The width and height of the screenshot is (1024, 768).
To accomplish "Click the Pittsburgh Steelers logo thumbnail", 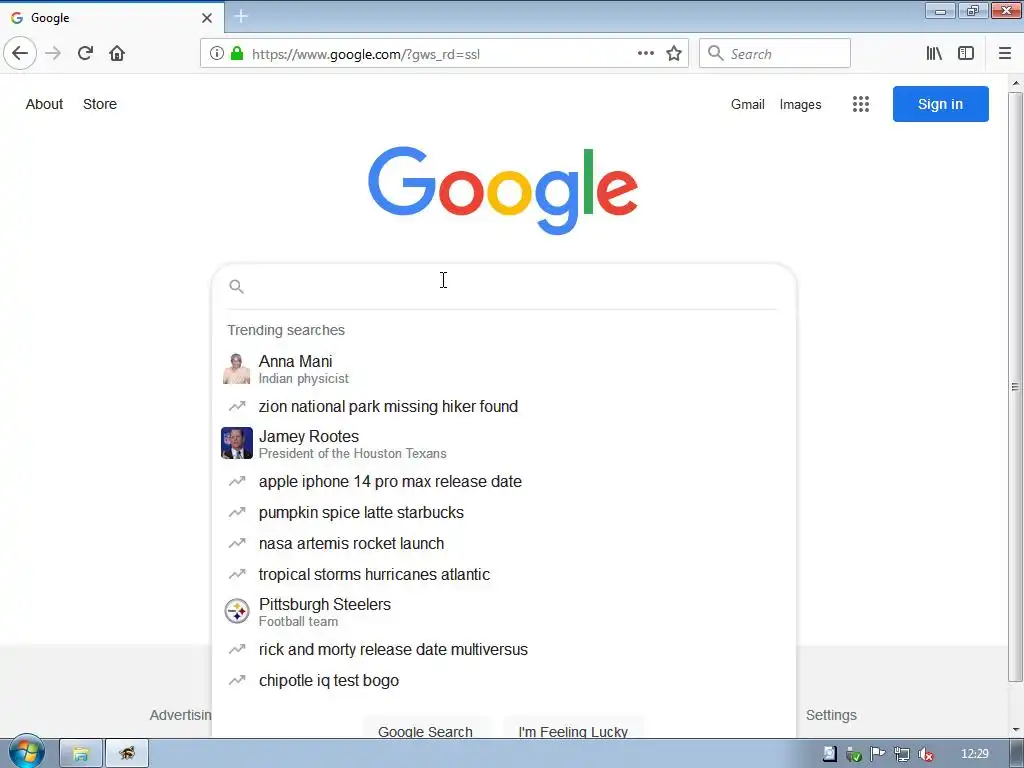I will click(236, 612).
